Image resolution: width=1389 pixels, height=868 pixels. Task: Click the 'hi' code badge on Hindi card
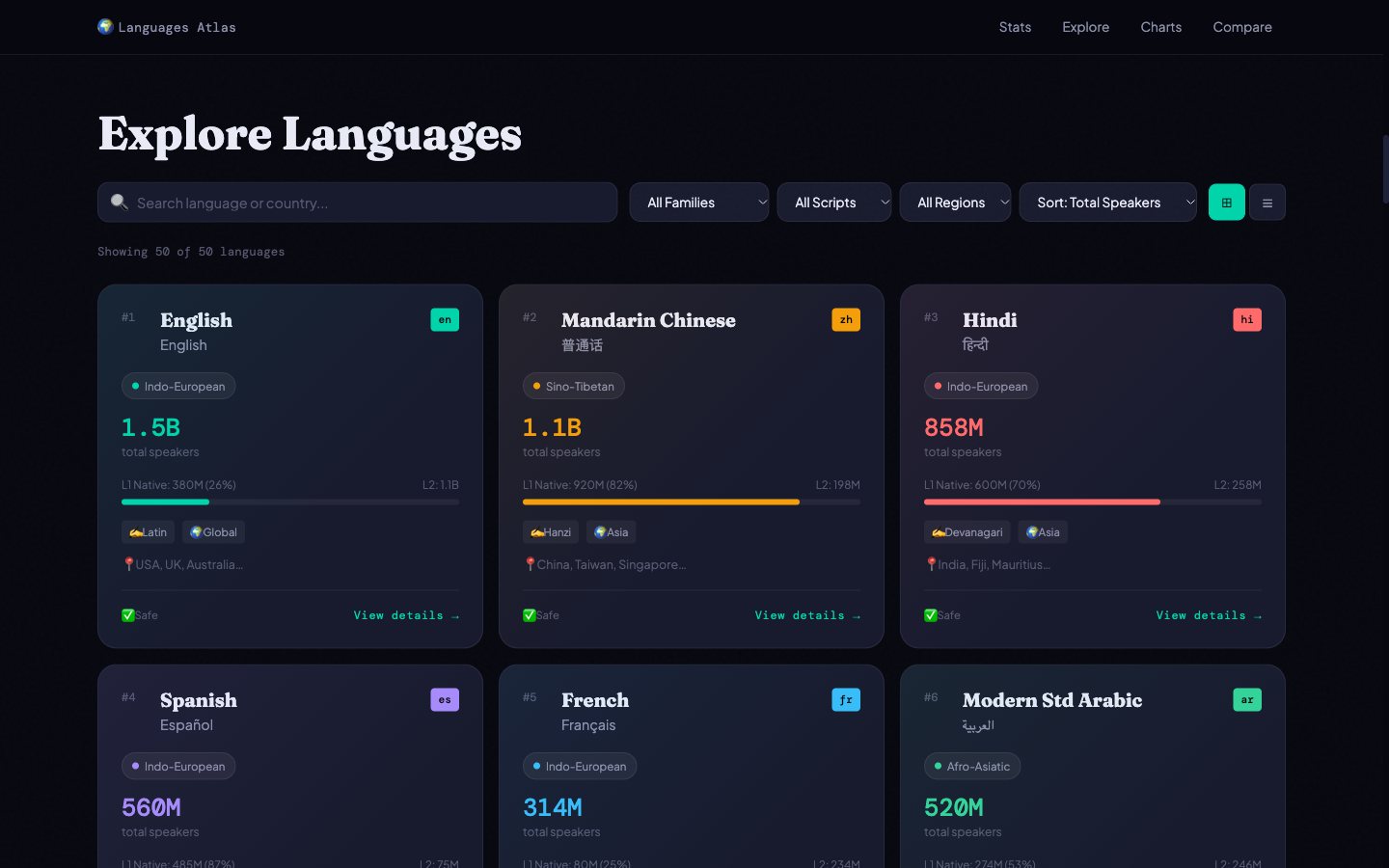tap(1247, 319)
